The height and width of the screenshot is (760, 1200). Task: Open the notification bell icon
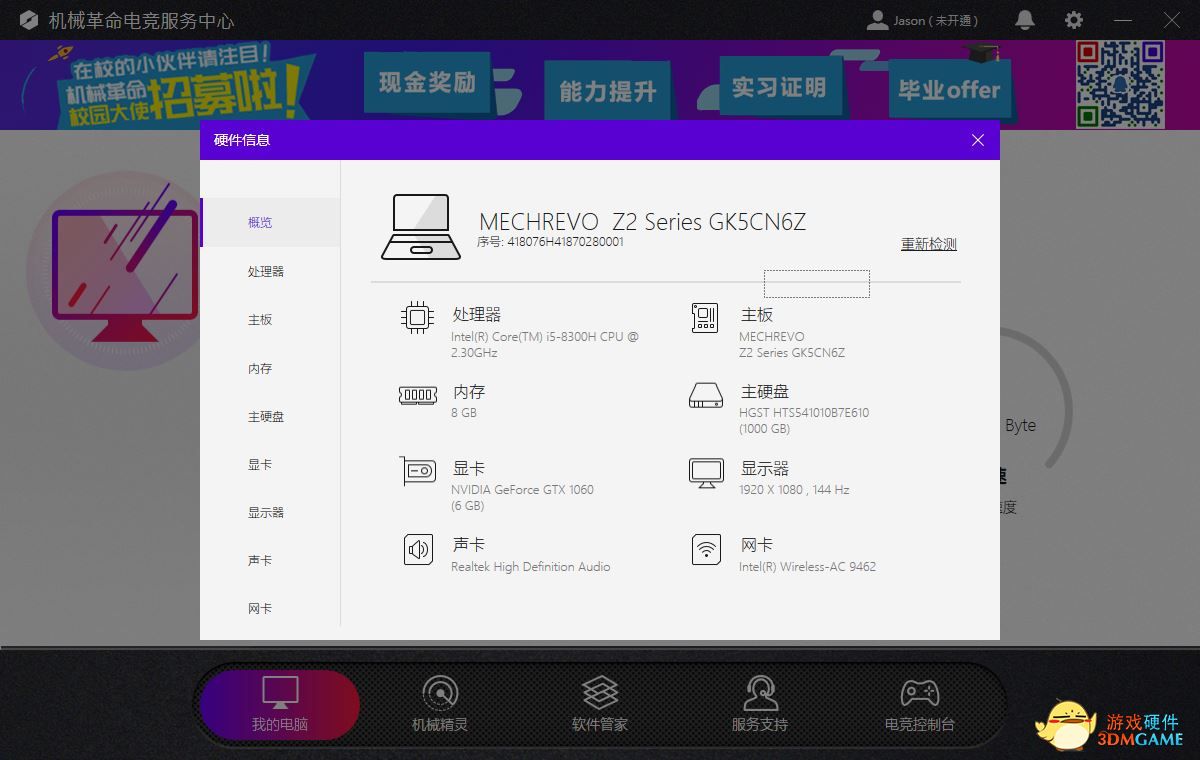tap(1025, 20)
